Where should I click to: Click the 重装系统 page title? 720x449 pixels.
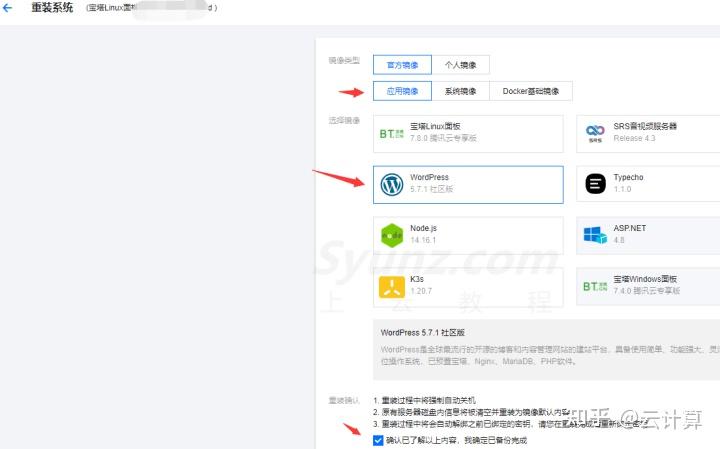(x=52, y=7)
